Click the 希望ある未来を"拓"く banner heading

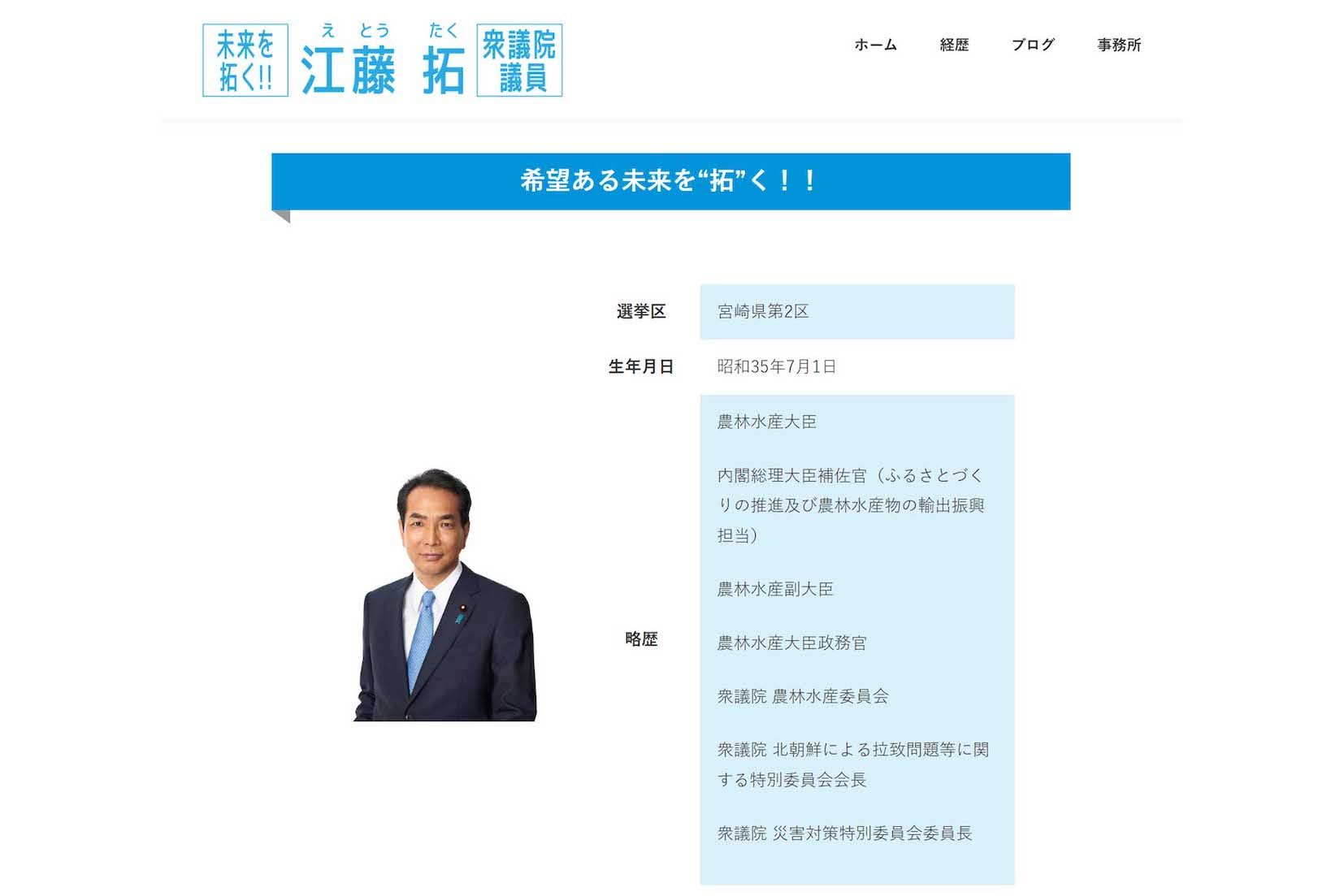click(x=670, y=182)
